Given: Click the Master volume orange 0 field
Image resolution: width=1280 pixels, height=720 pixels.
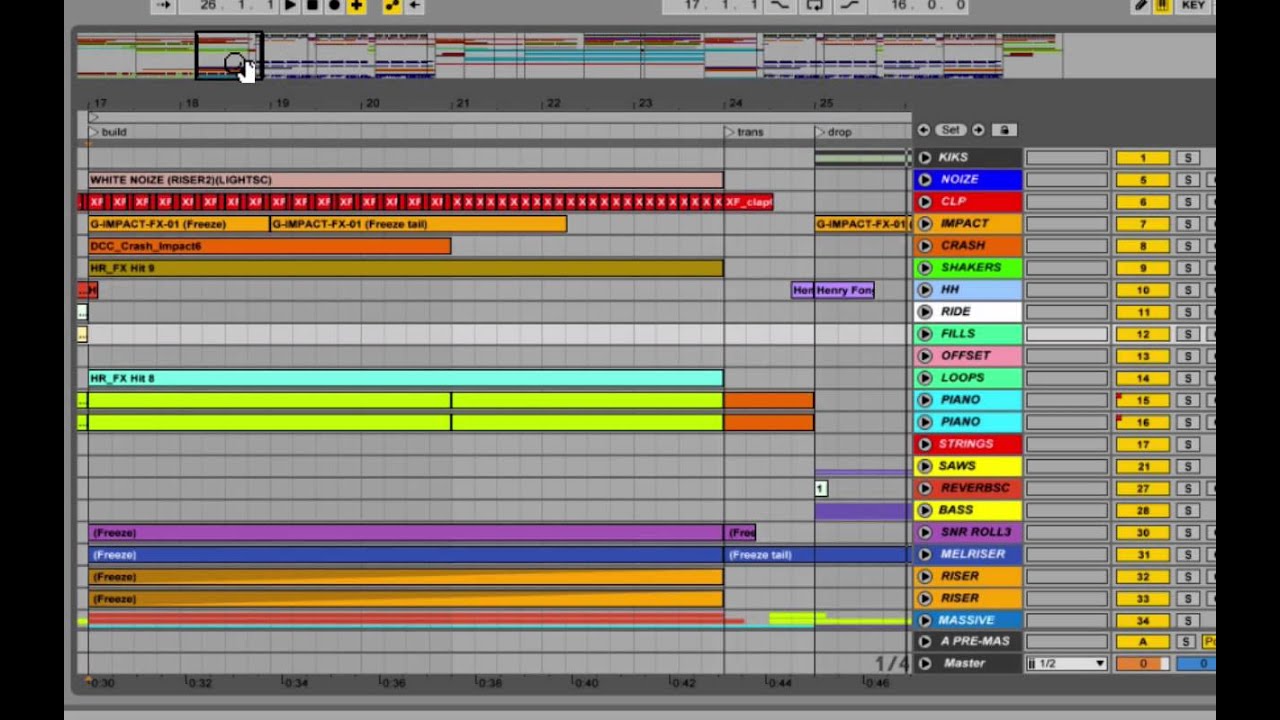Looking at the screenshot, I should 1143,664.
